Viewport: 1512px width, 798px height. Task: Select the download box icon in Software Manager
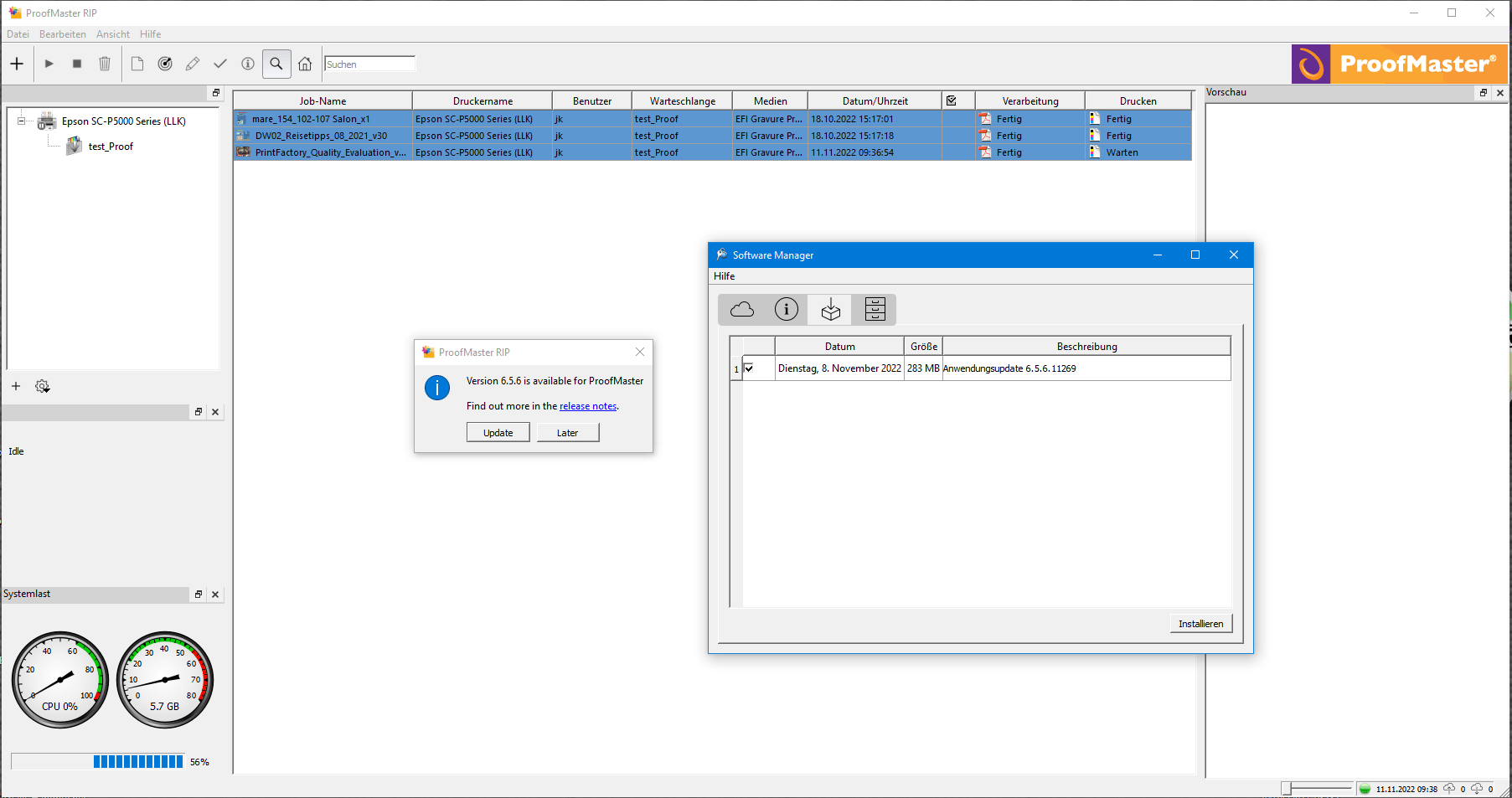(x=830, y=310)
